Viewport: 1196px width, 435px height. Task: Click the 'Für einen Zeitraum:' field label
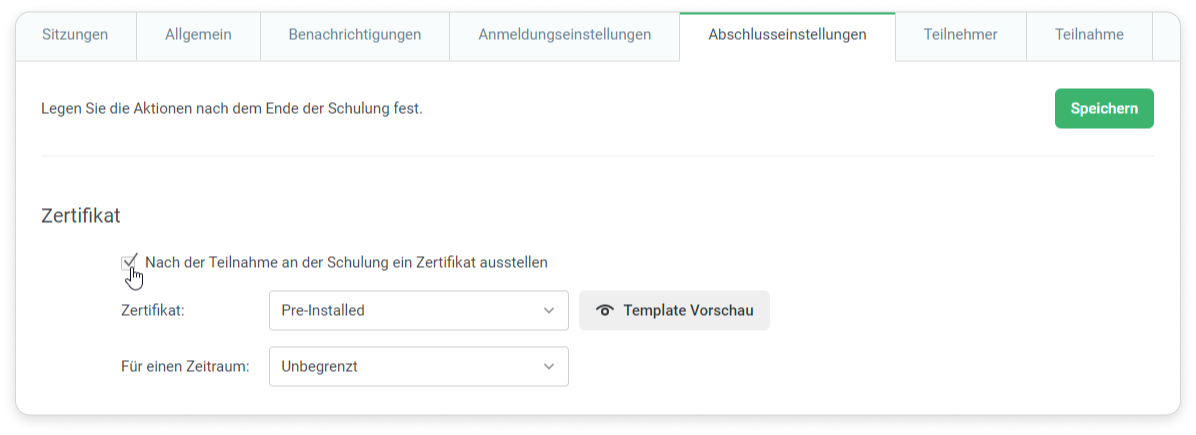pos(184,366)
